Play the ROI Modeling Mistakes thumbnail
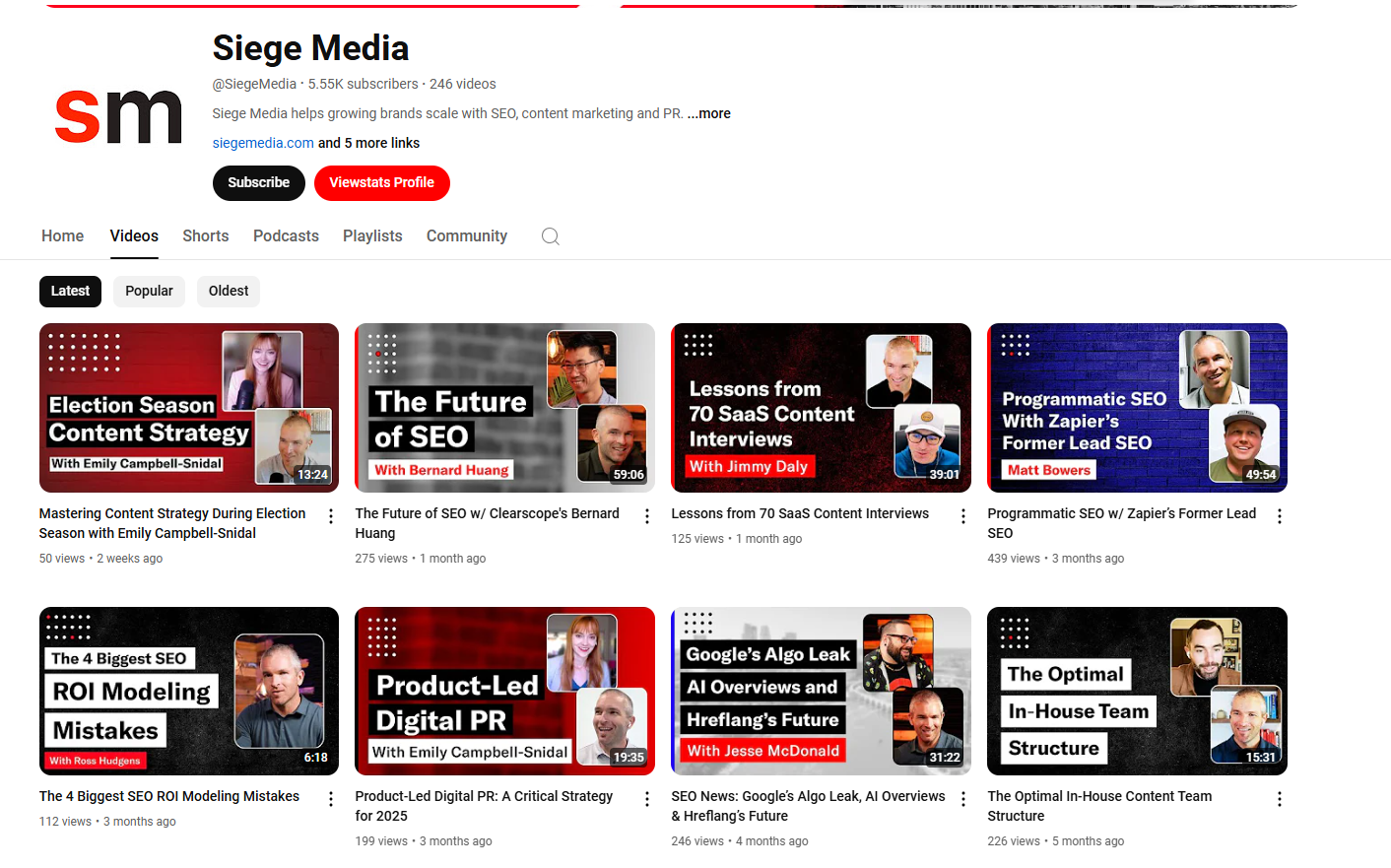This screenshot has height=868, width=1391. click(x=189, y=692)
